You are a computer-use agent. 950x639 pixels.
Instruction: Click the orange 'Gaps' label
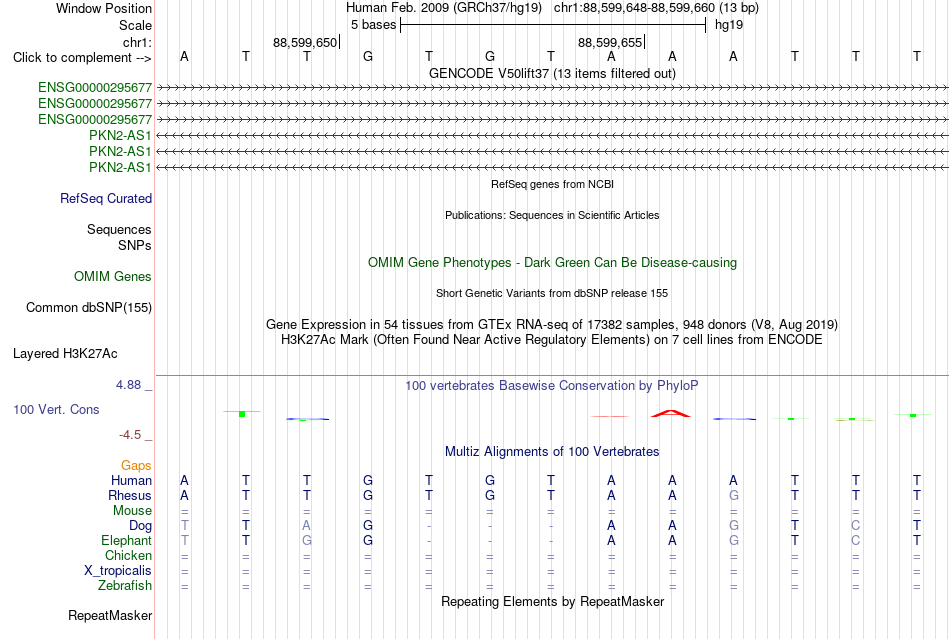tap(136, 465)
